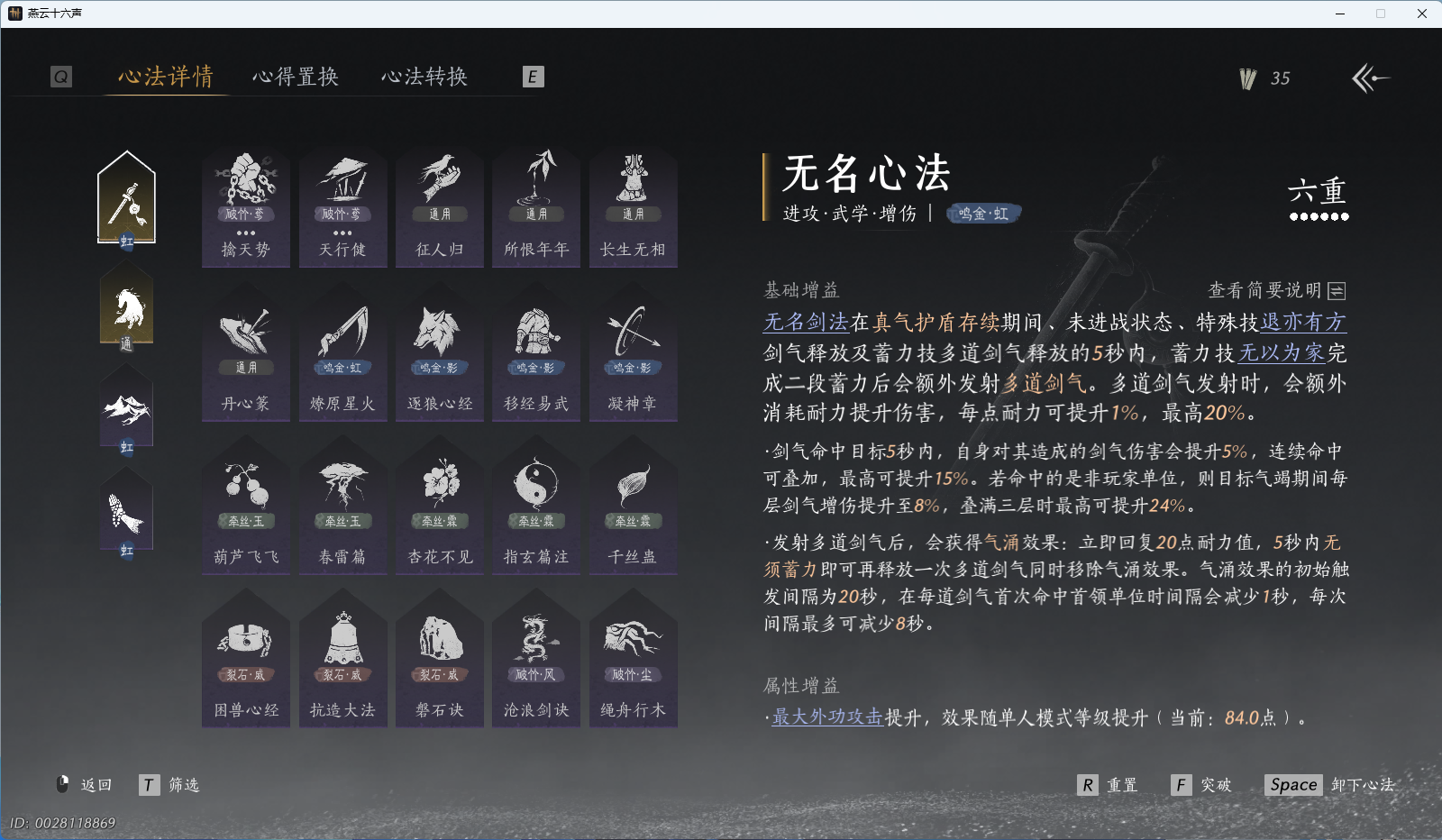The height and width of the screenshot is (840, 1442).
Task: Open the 最大外功攻击 attribute link
Action: click(826, 718)
